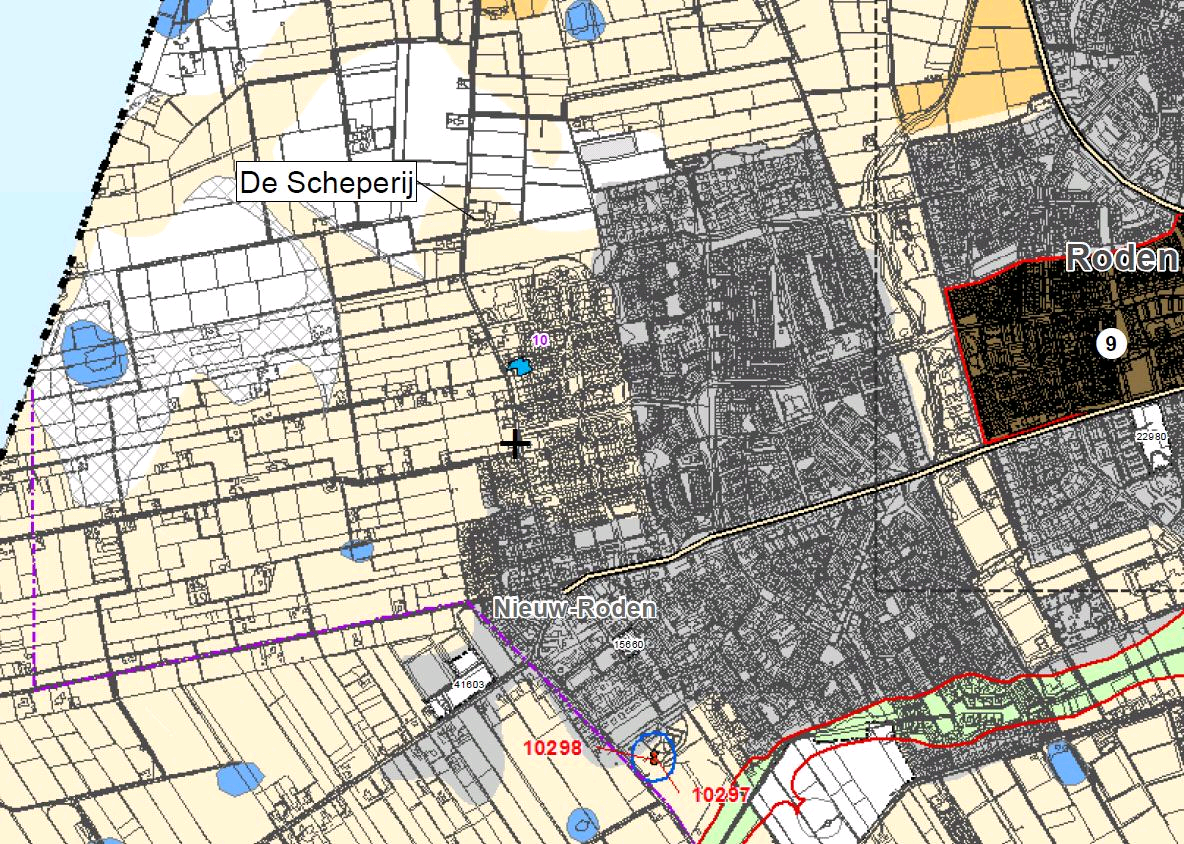The width and height of the screenshot is (1184, 844).
Task: Click the parcel number 15660 label
Action: click(628, 645)
